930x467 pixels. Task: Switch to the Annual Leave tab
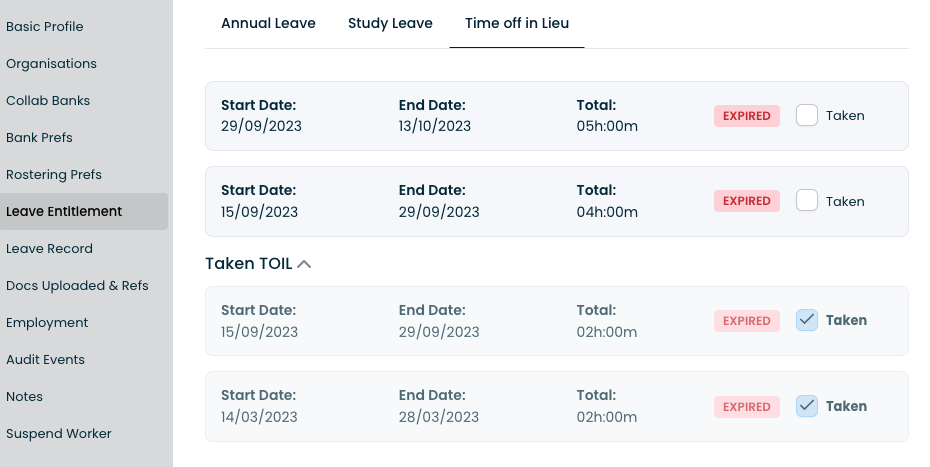(268, 23)
